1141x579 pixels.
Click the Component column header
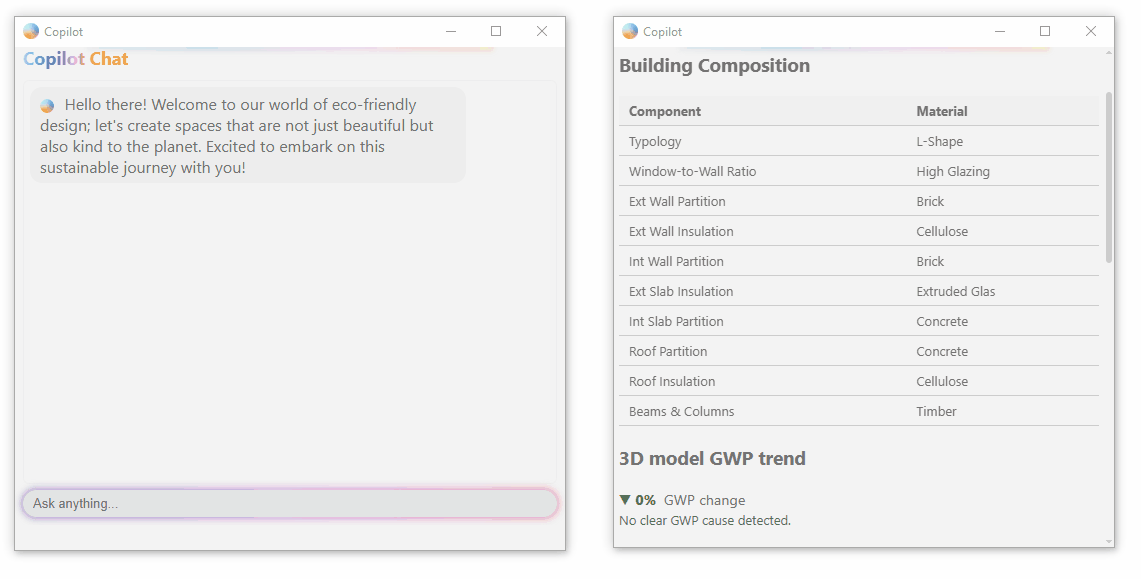point(664,111)
